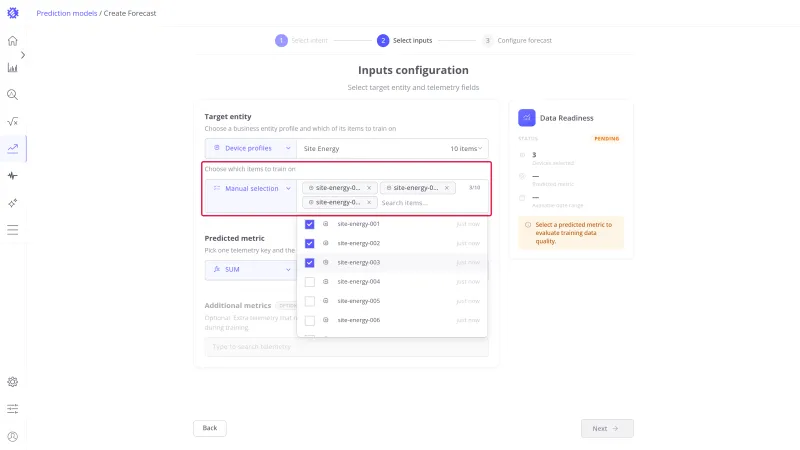
Task: Remove the second site-energy chip on top row
Action: pos(446,188)
